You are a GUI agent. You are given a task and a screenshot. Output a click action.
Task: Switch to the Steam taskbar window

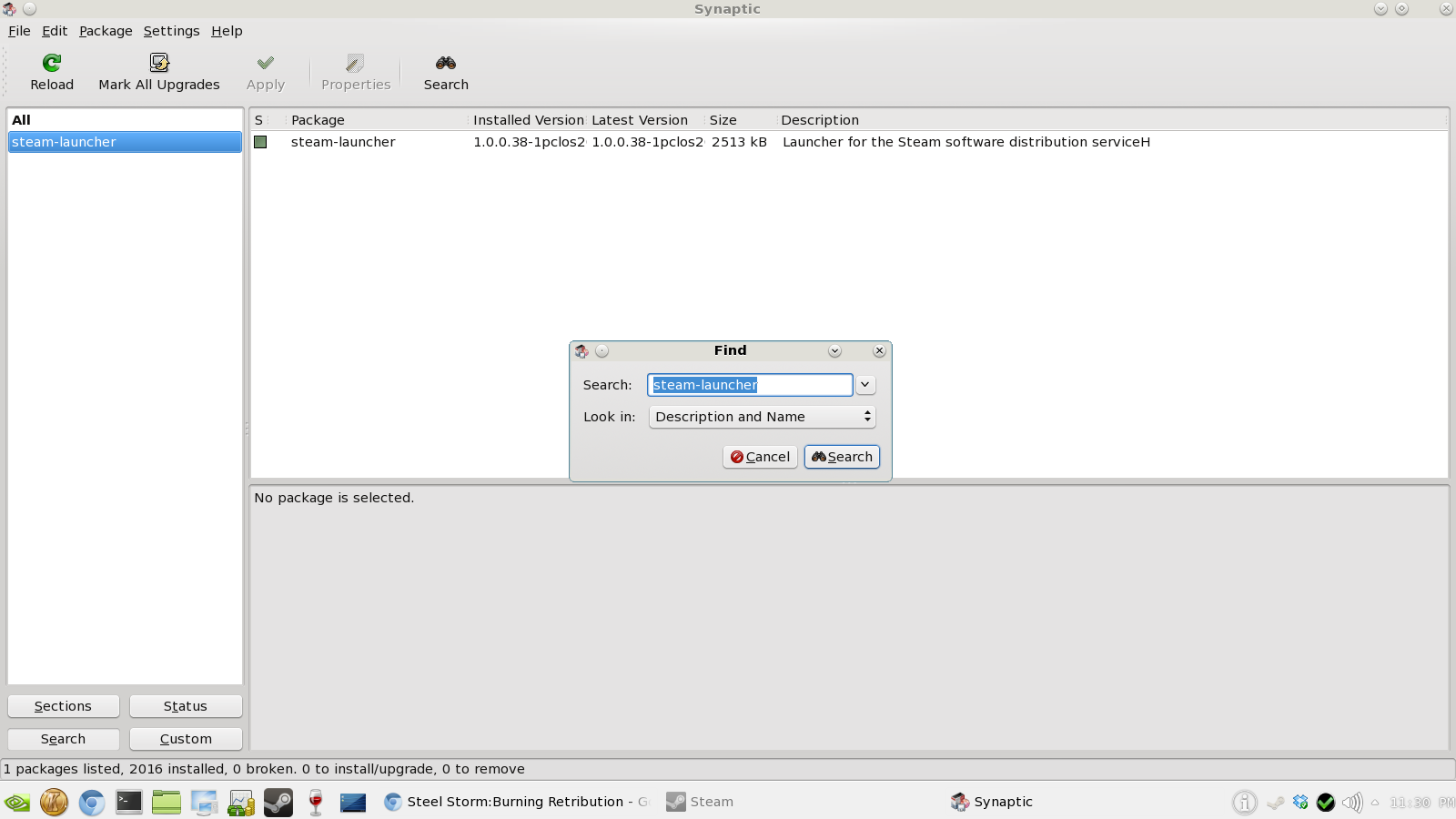pyautogui.click(x=701, y=802)
